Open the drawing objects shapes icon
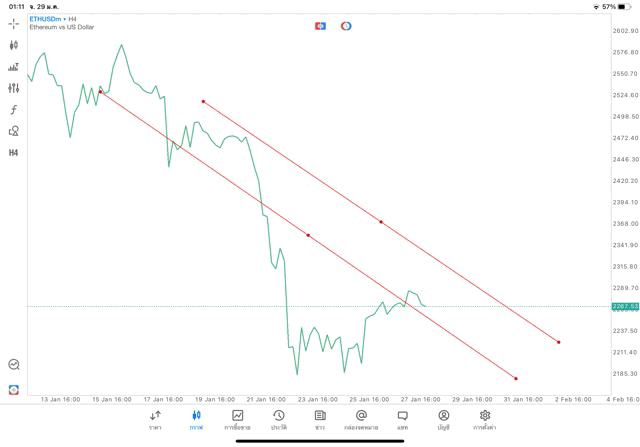Viewport: 640px width, 447px height. tap(14, 131)
